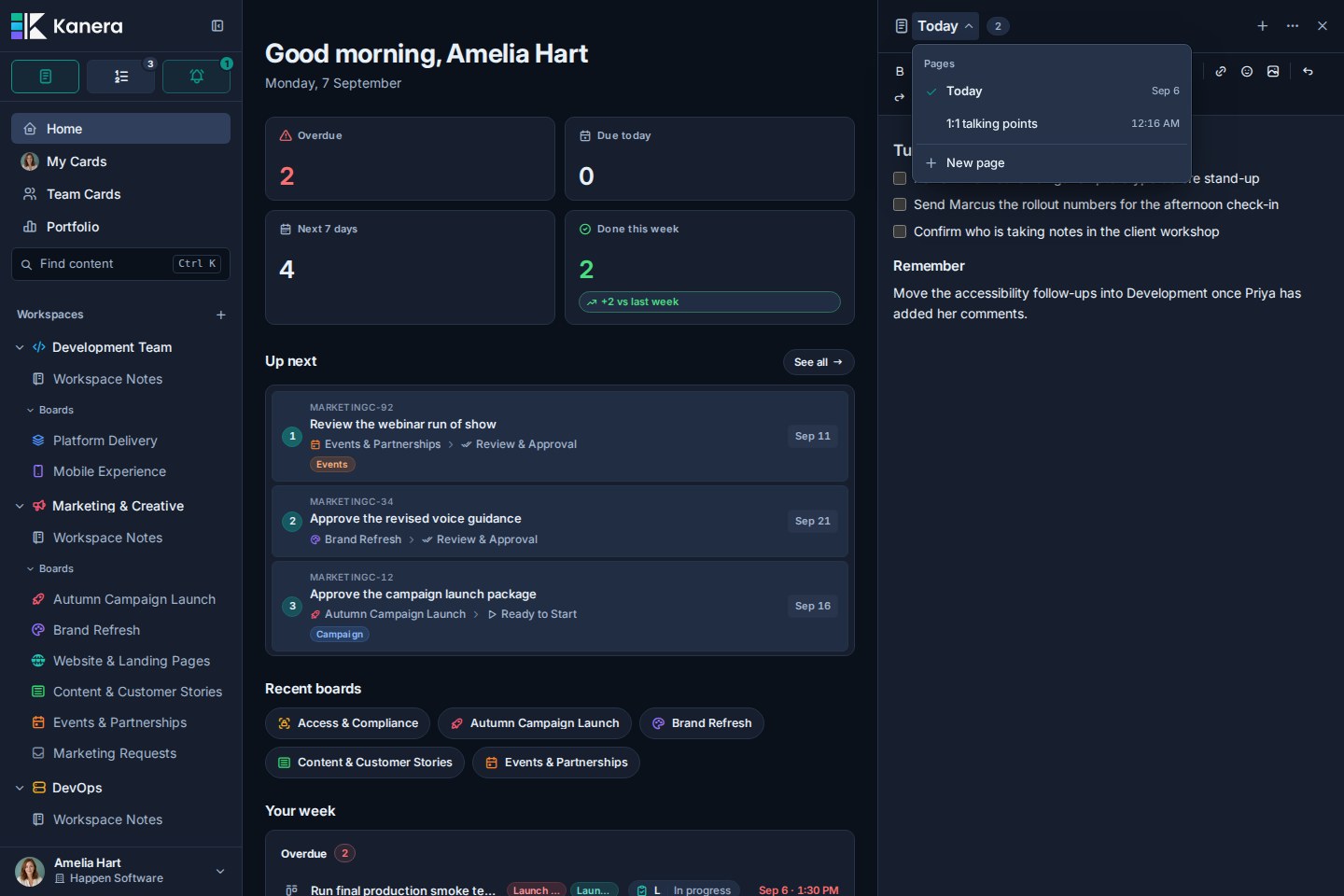Image resolution: width=1344 pixels, height=896 pixels.
Task: Apply bold formatting in the notes toolbar
Action: coord(900,72)
